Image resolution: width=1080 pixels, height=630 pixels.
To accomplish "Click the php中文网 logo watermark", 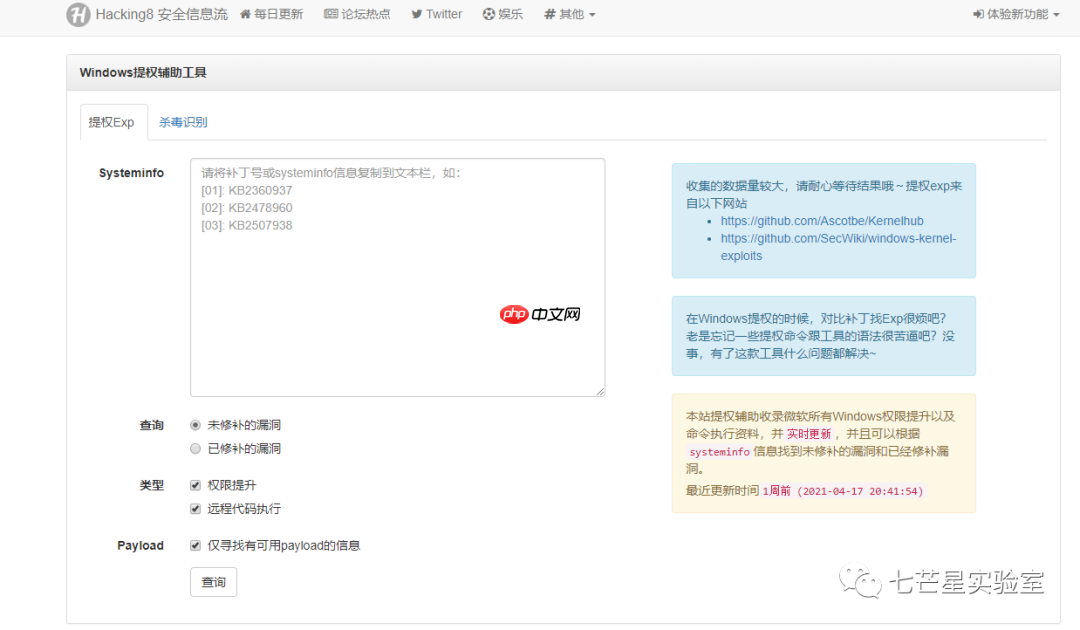I will tap(539, 313).
